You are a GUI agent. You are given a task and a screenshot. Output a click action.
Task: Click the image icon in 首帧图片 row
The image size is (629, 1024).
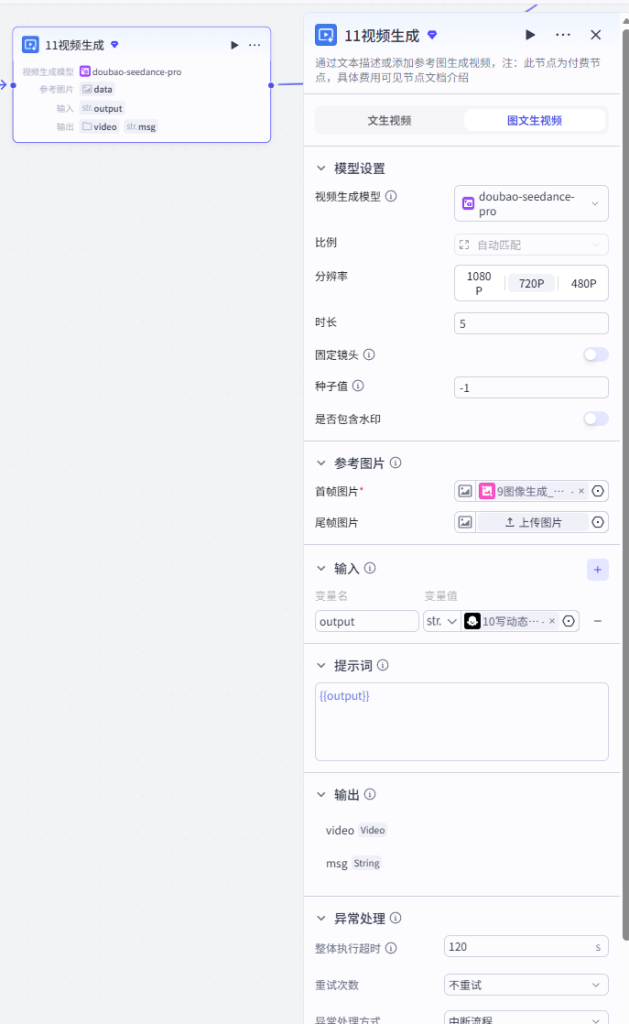pyautogui.click(x=465, y=491)
